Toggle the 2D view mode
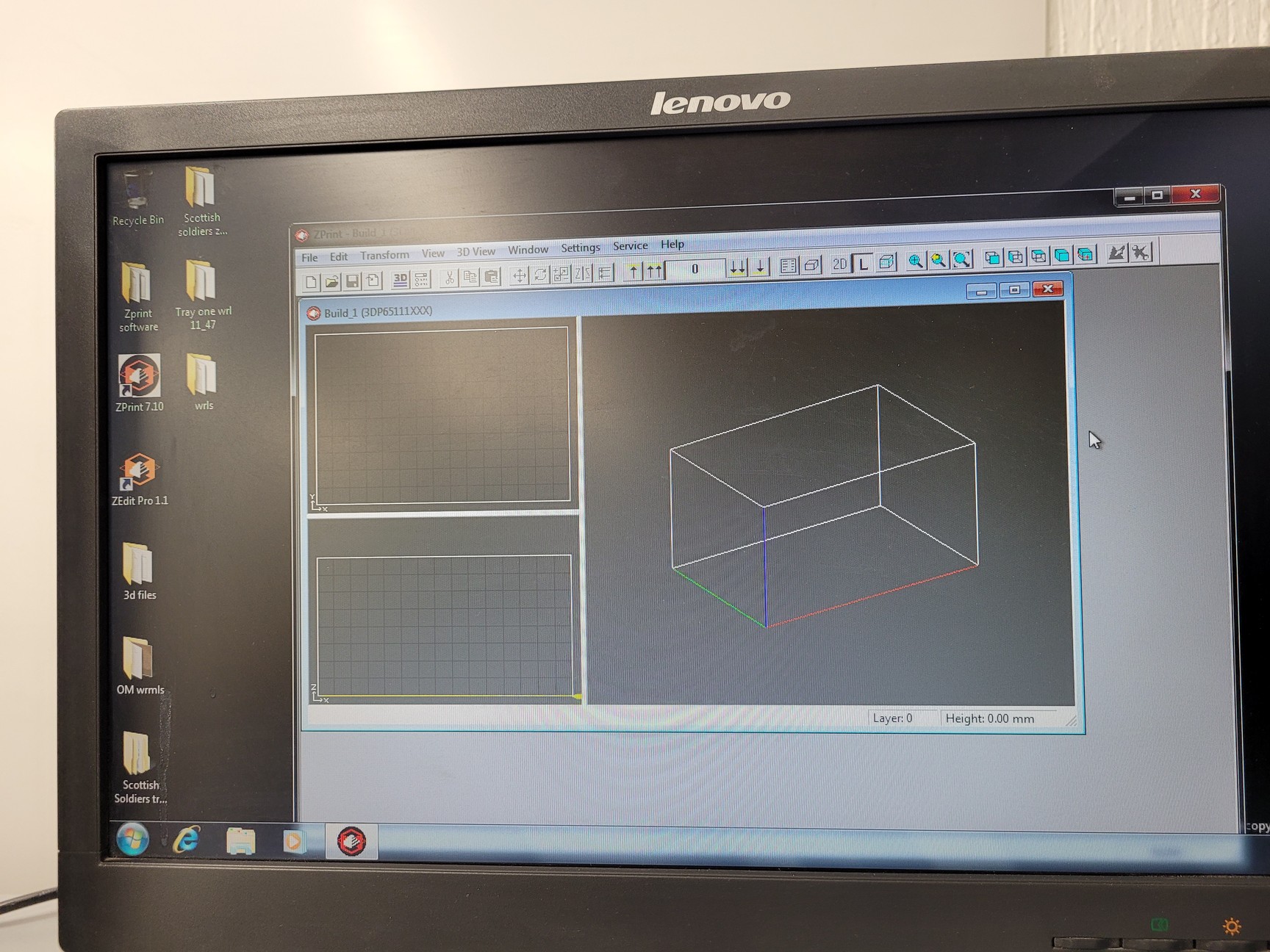The height and width of the screenshot is (952, 1270). coord(841,262)
